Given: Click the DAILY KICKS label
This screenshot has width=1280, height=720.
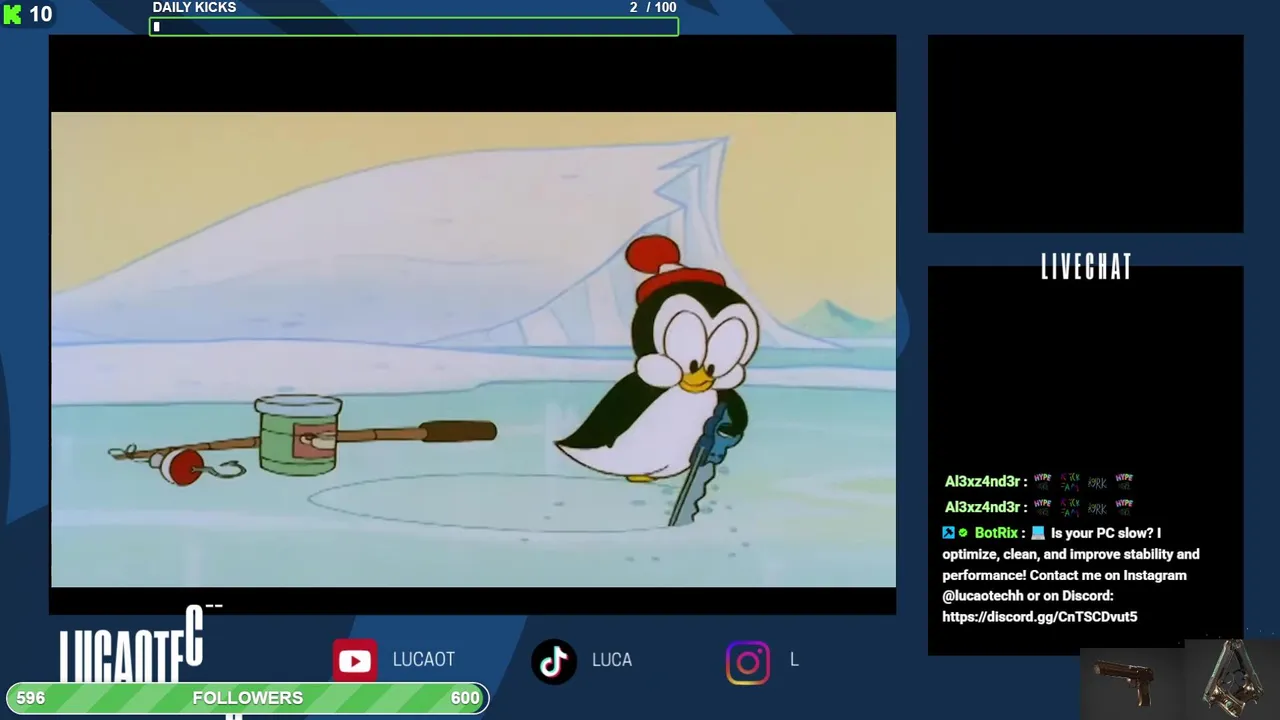Looking at the screenshot, I should pos(194,8).
